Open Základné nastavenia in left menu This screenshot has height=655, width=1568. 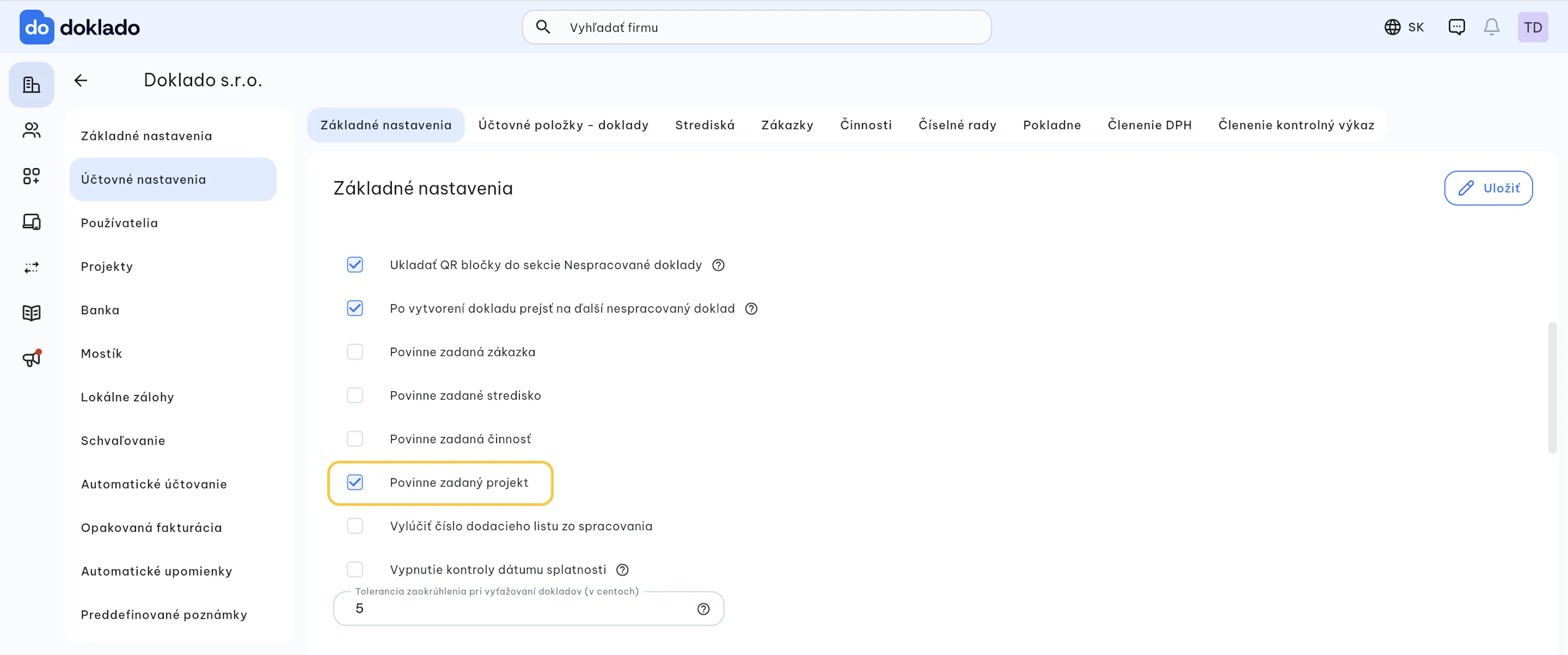(x=173, y=135)
